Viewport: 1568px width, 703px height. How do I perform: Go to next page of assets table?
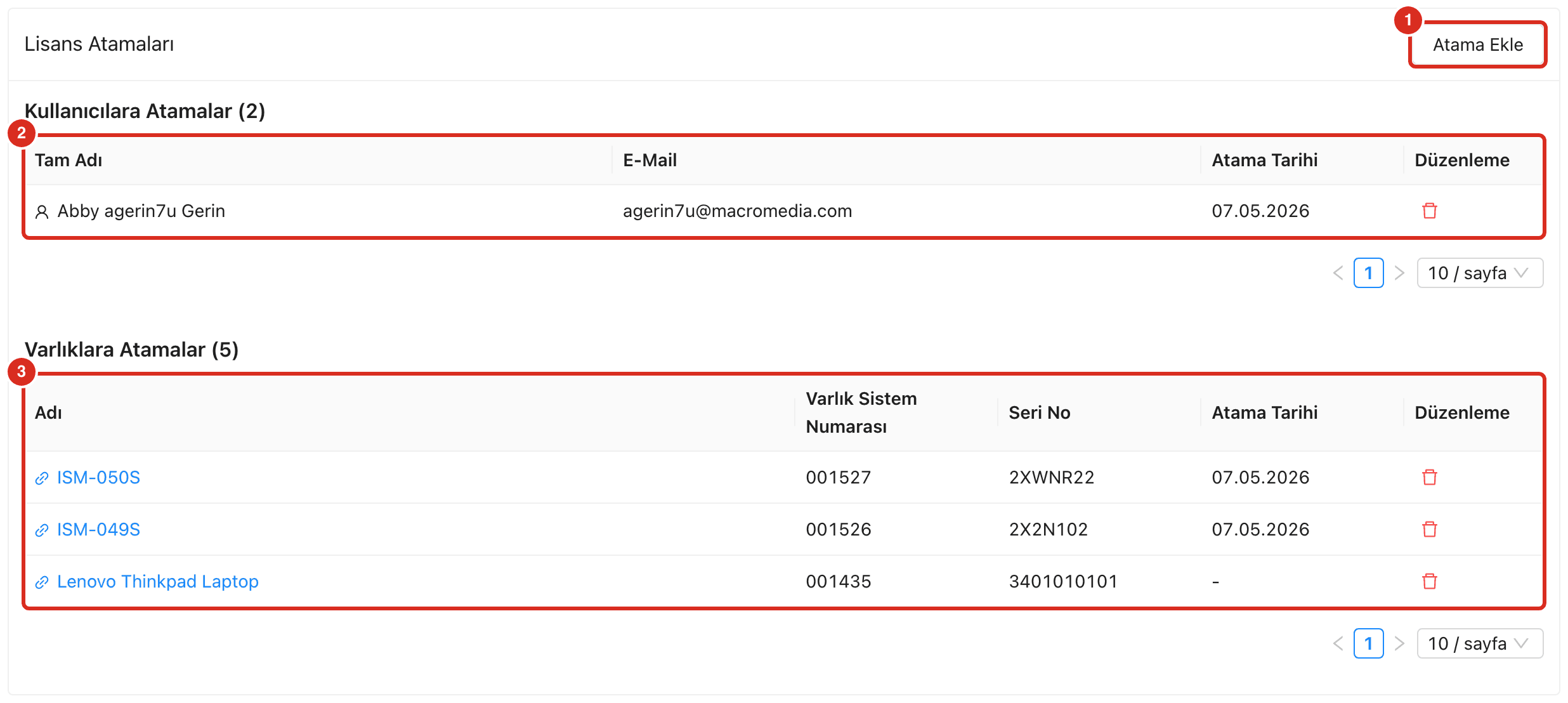click(x=1399, y=643)
